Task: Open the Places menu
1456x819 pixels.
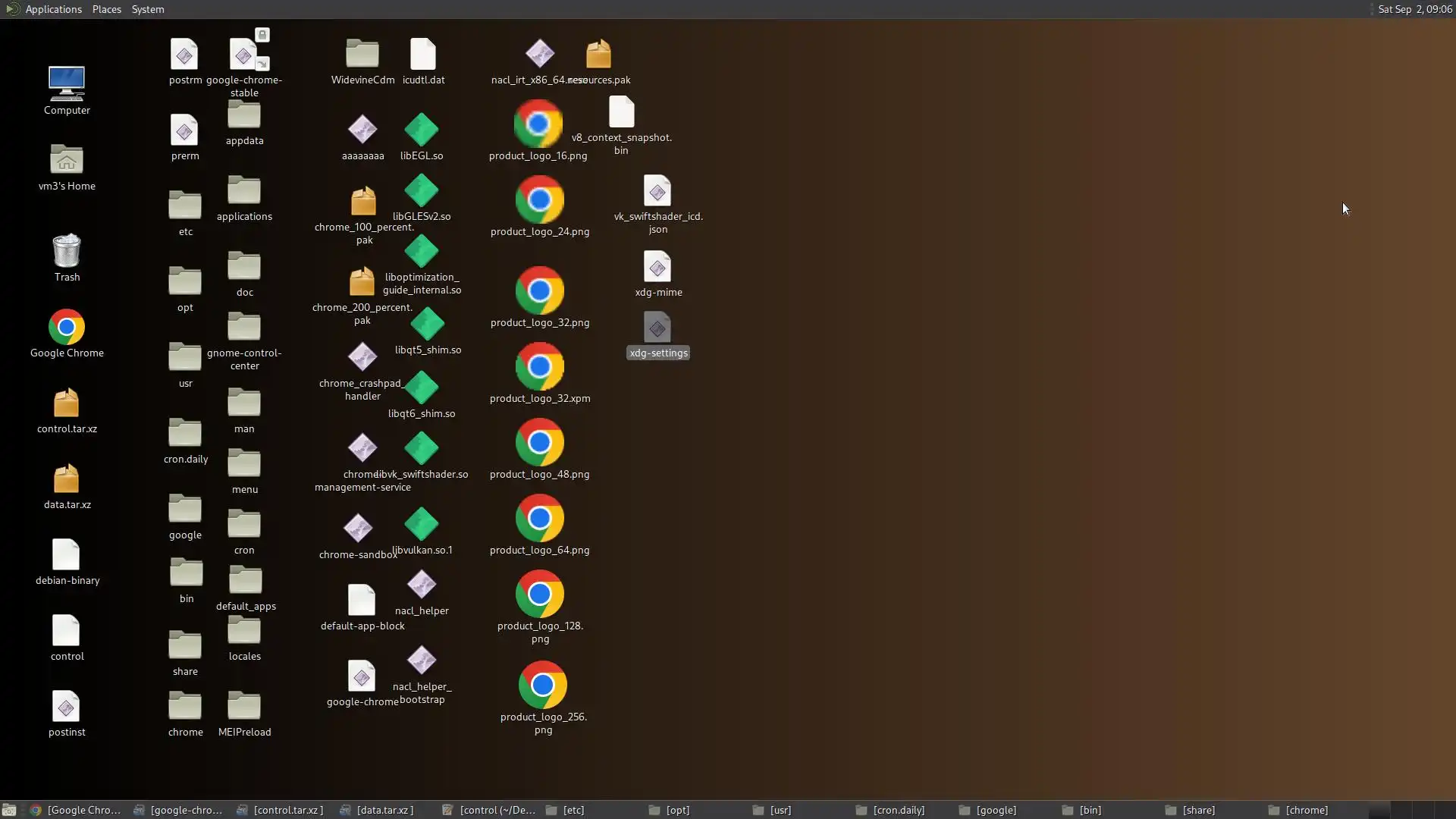Action: 106,9
